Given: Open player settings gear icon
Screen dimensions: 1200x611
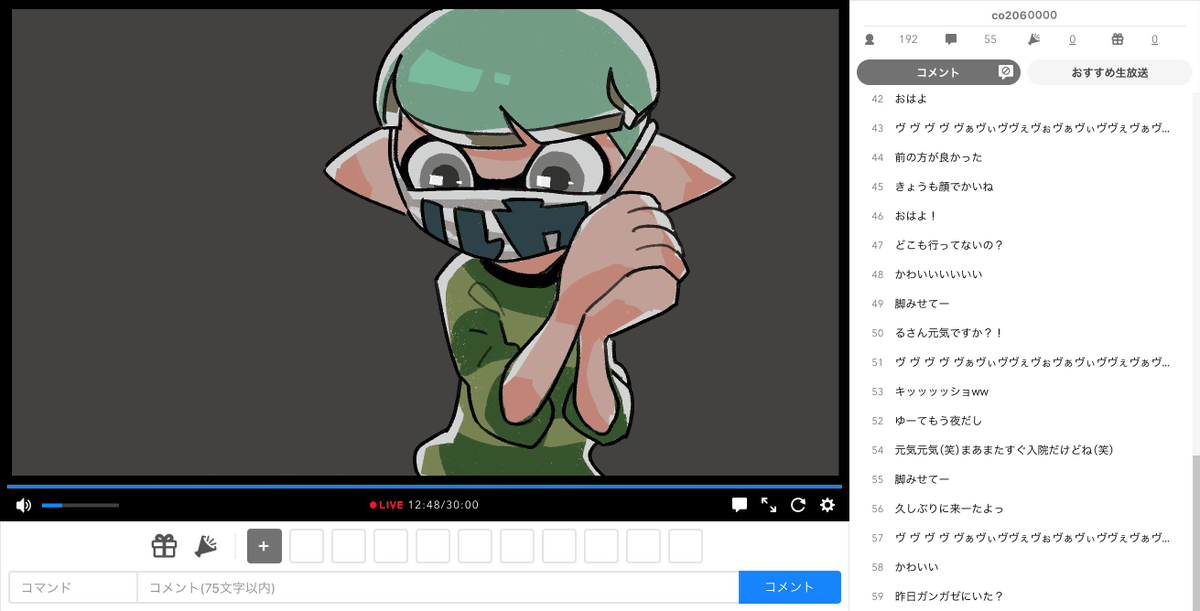Looking at the screenshot, I should click(827, 505).
